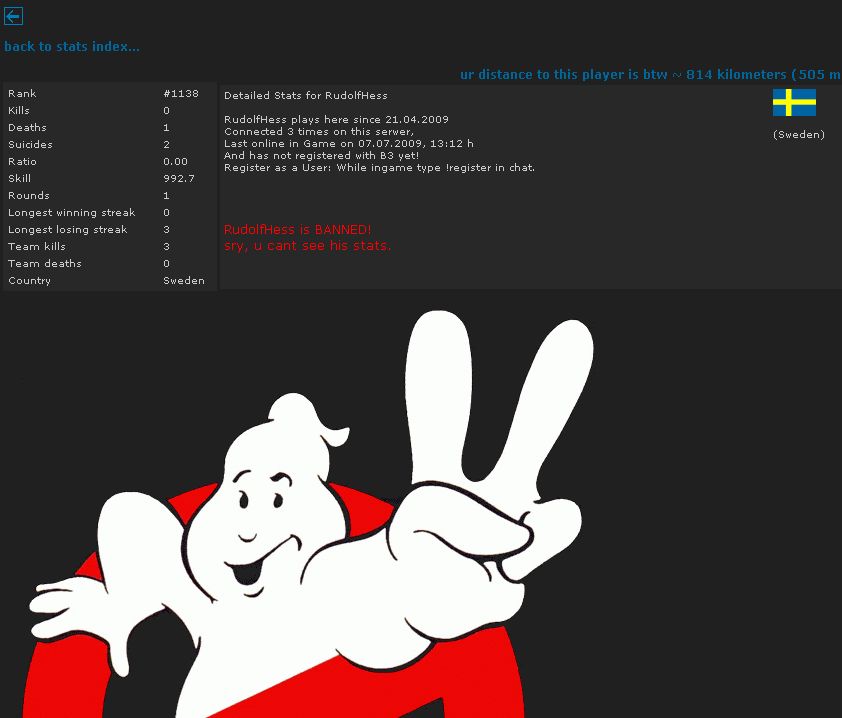Click the "Detailed Stats for RudolfHess" heading
The image size is (842, 718).
coord(305,95)
